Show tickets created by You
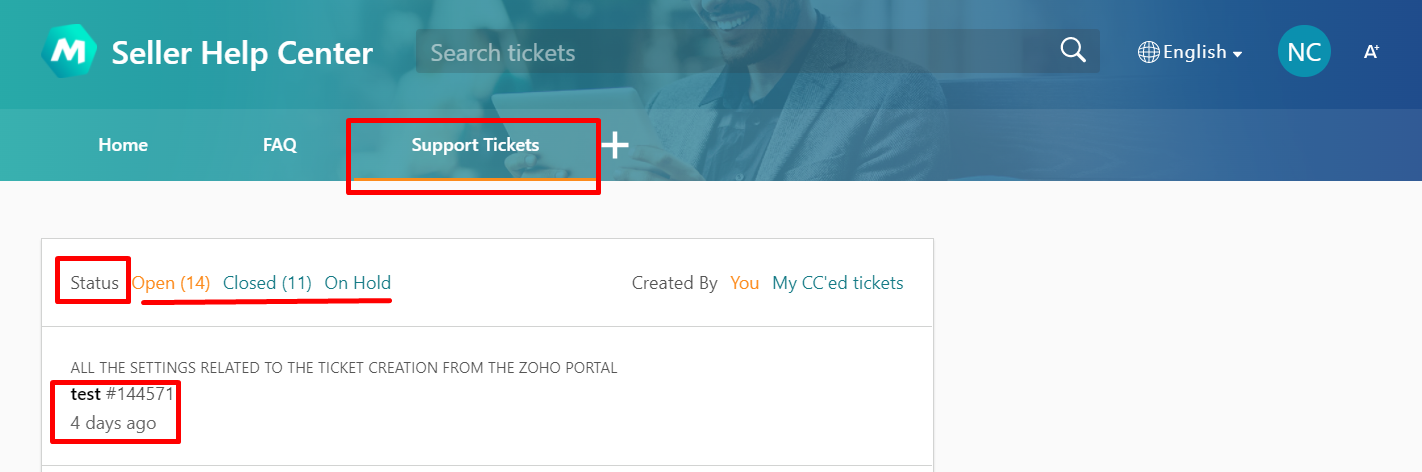 (745, 283)
